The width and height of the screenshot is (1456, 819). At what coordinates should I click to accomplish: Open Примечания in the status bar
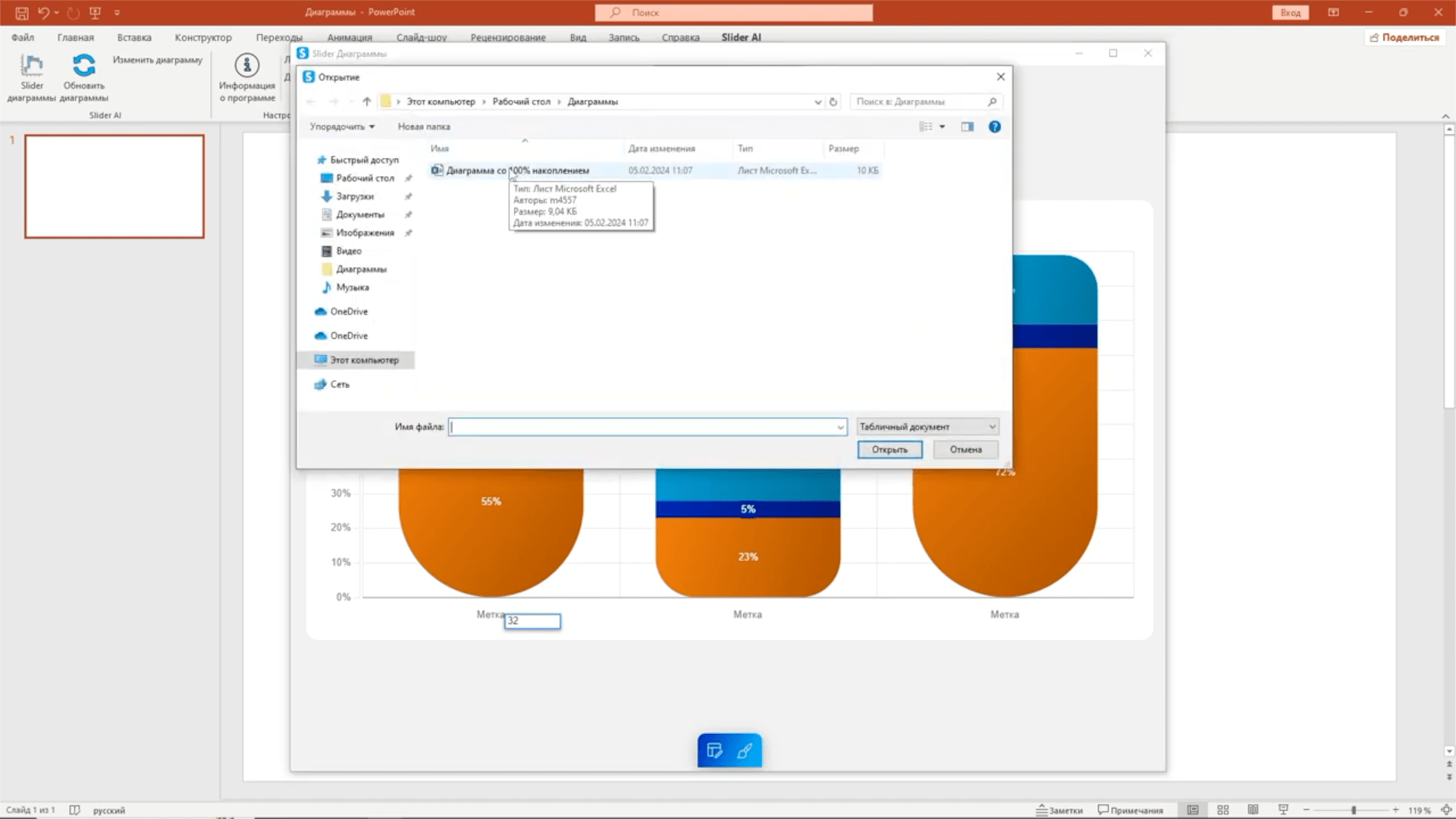[x=1130, y=810]
